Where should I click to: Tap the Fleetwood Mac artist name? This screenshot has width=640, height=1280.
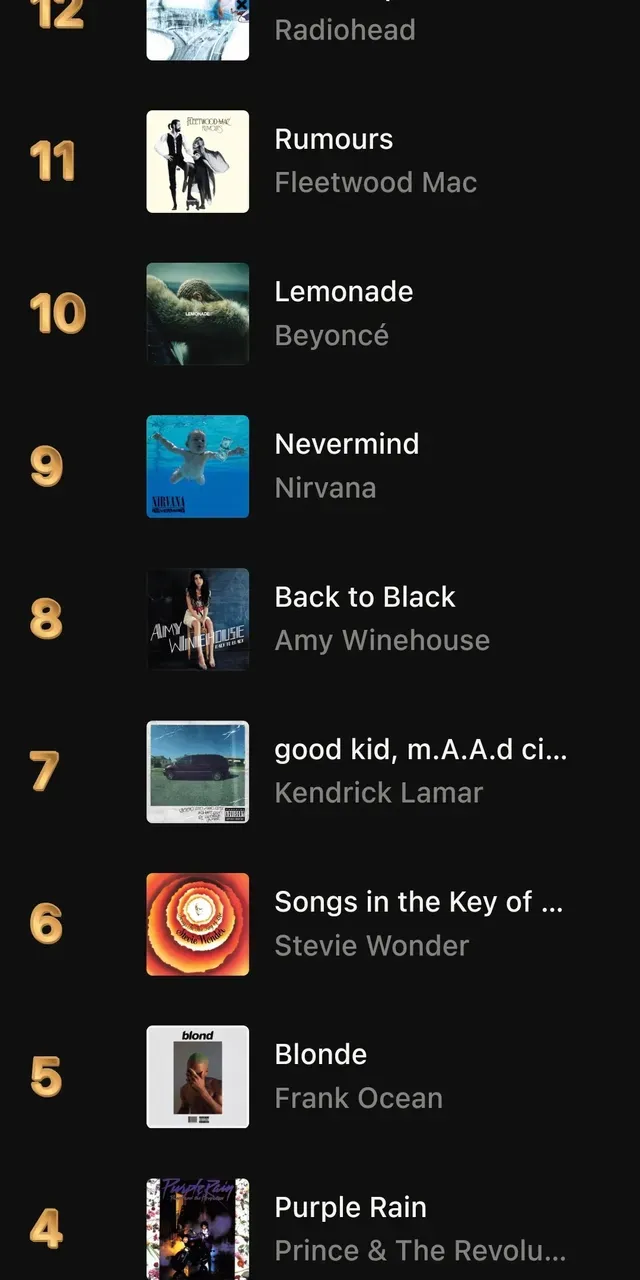click(376, 183)
